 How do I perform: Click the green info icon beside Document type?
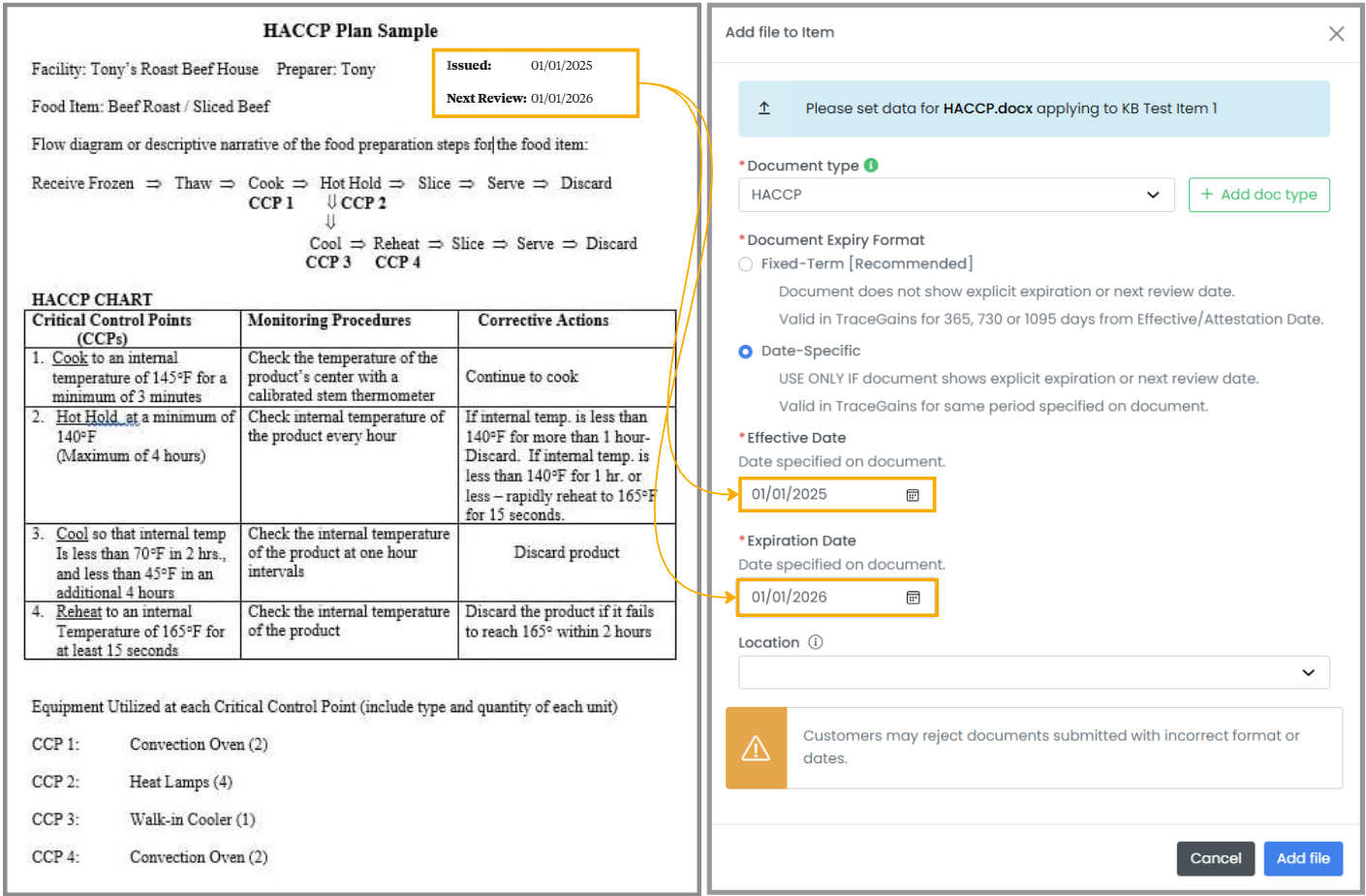pyautogui.click(x=869, y=165)
